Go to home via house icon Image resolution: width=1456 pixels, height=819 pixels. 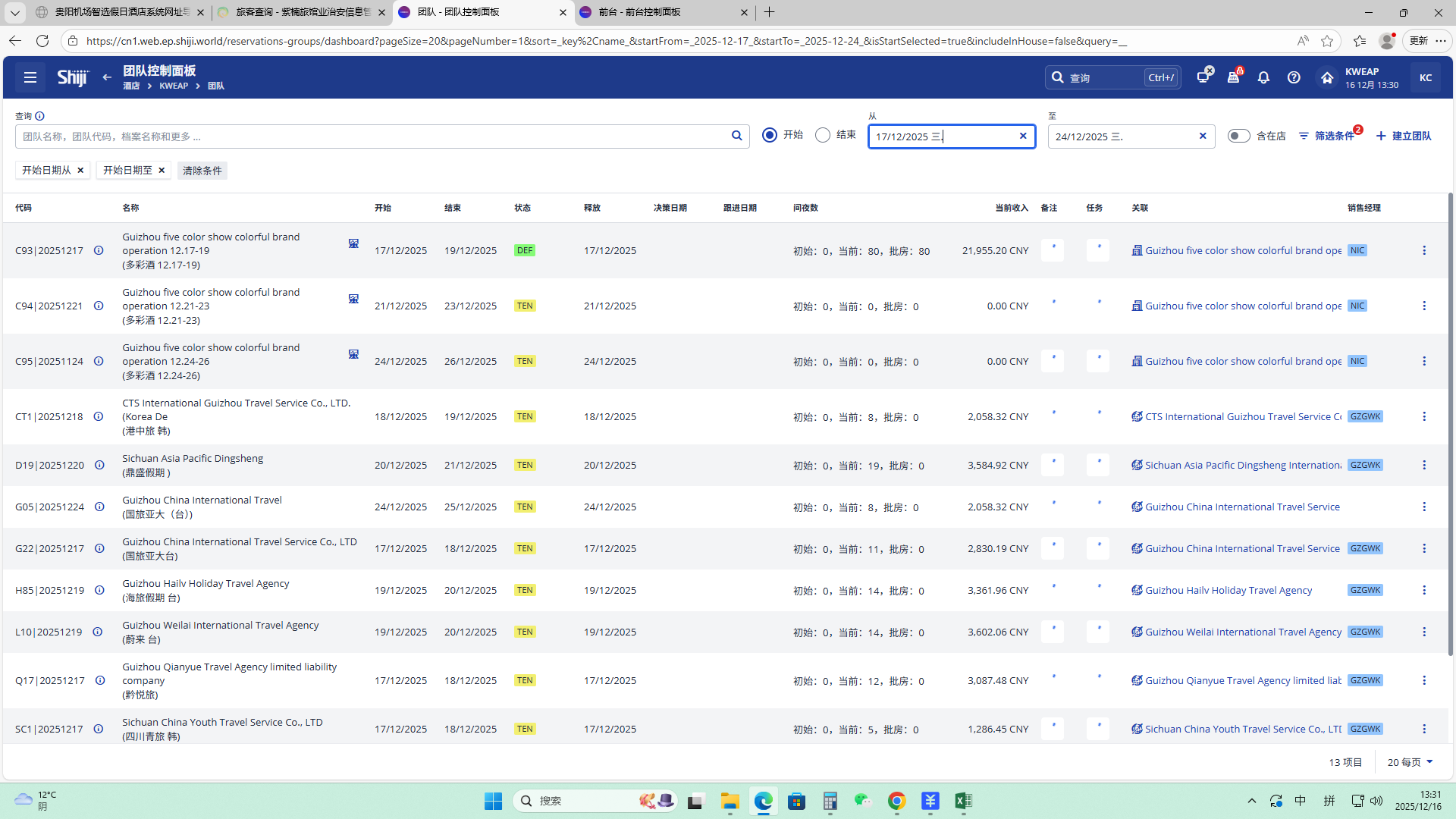pos(1326,77)
